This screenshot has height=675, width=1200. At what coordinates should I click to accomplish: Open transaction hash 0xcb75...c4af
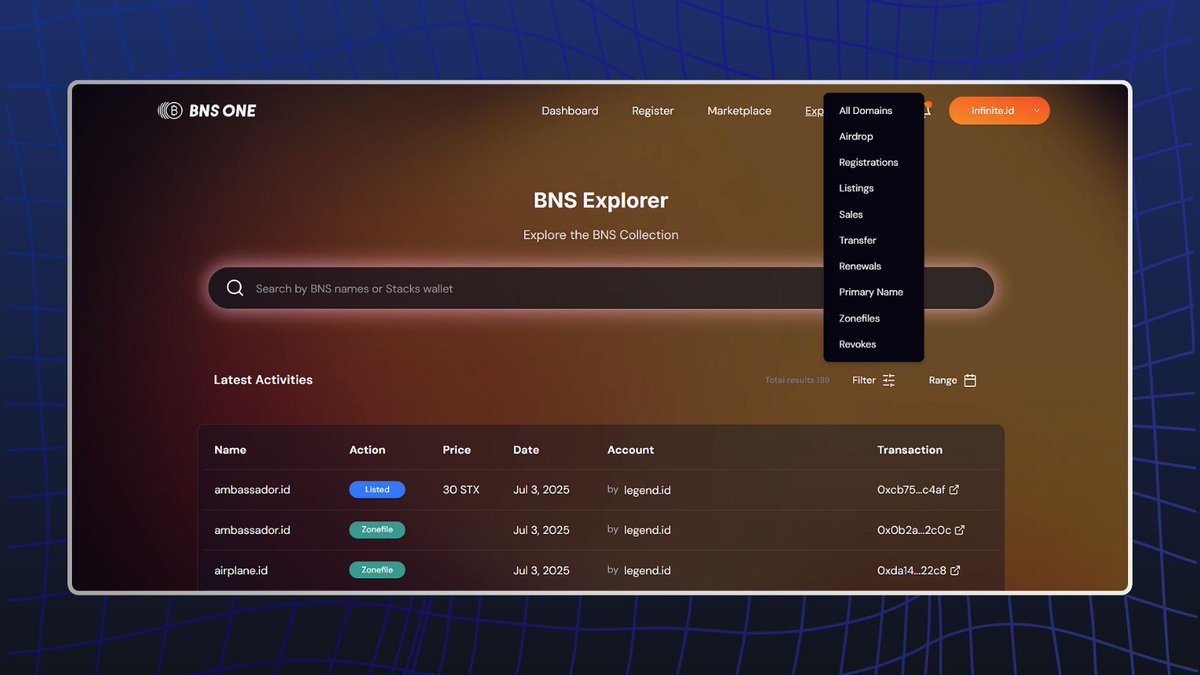click(x=911, y=490)
